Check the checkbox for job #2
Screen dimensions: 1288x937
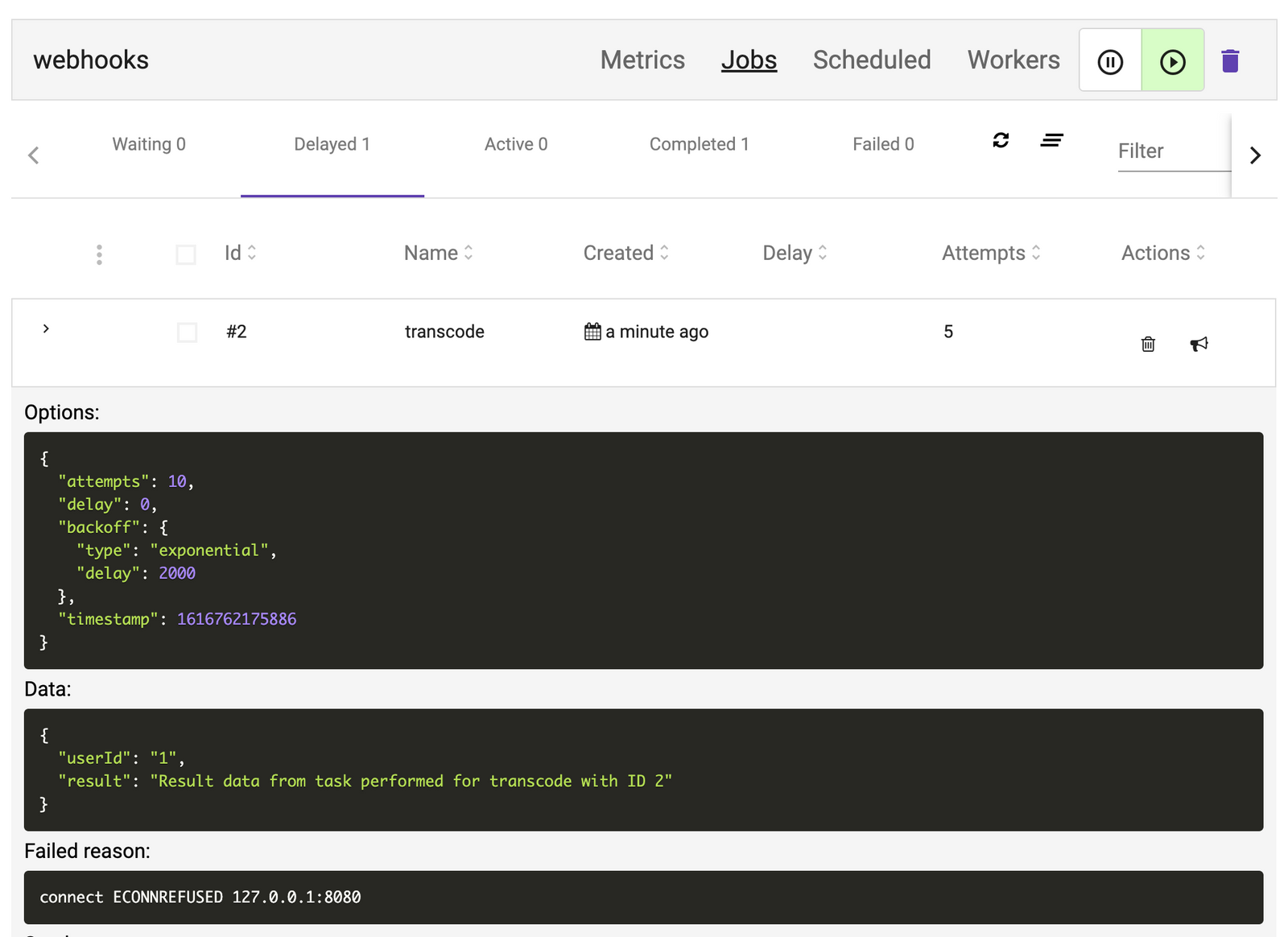pyautogui.click(x=187, y=332)
